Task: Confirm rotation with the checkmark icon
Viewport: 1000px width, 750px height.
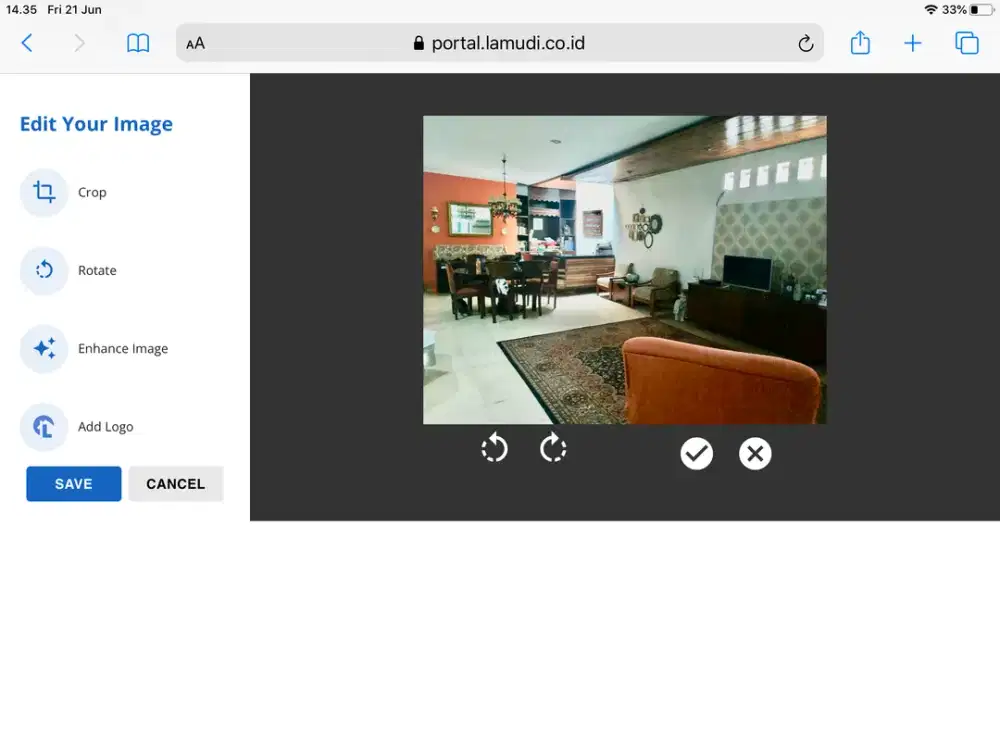Action: coord(697,454)
